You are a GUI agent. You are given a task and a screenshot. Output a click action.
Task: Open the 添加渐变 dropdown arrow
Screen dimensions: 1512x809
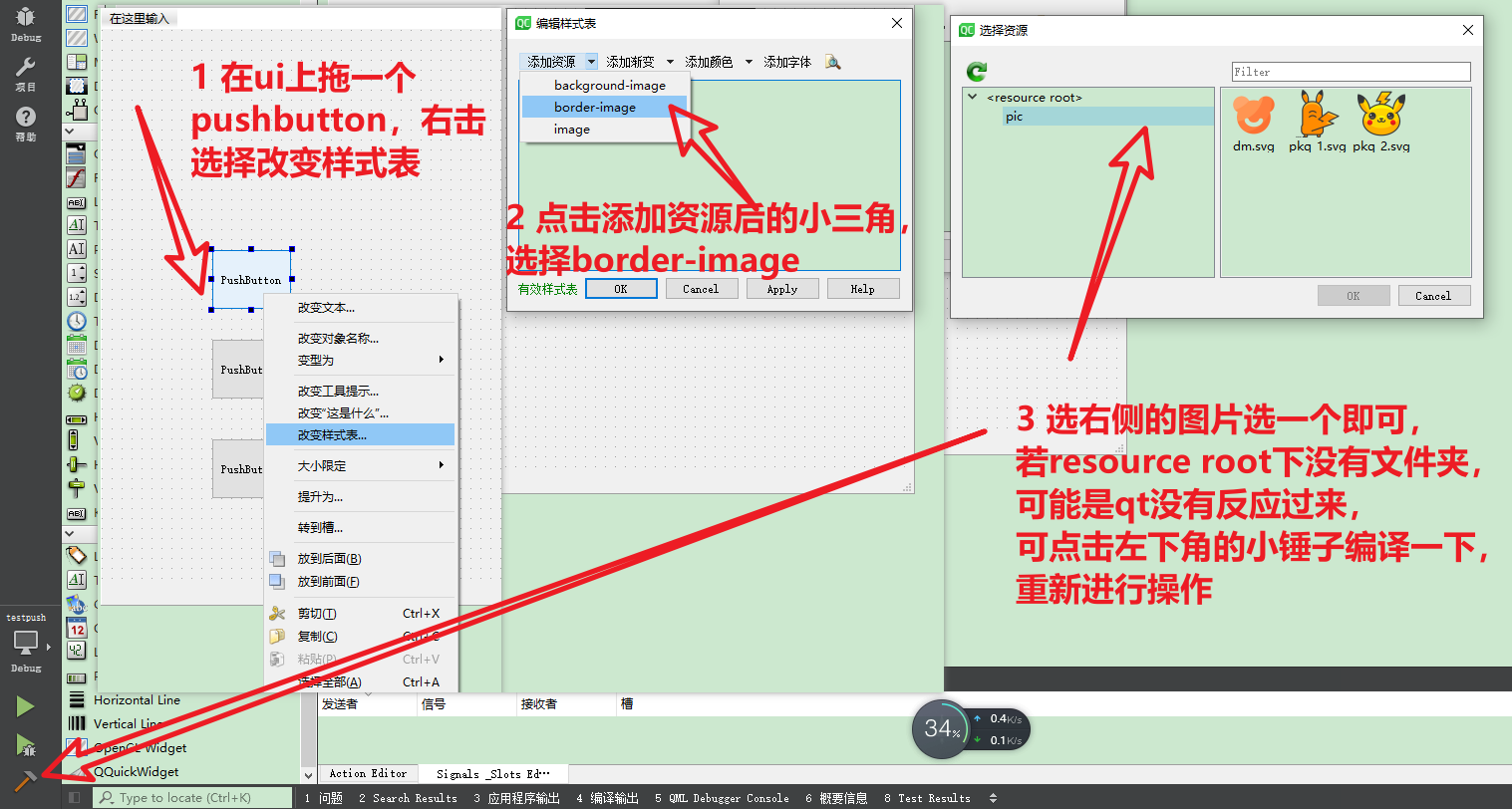click(670, 61)
